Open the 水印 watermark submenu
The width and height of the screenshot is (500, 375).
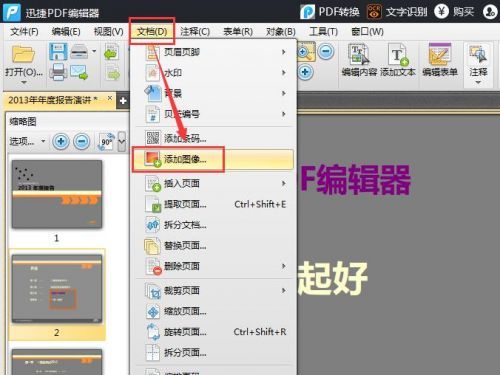coord(213,73)
